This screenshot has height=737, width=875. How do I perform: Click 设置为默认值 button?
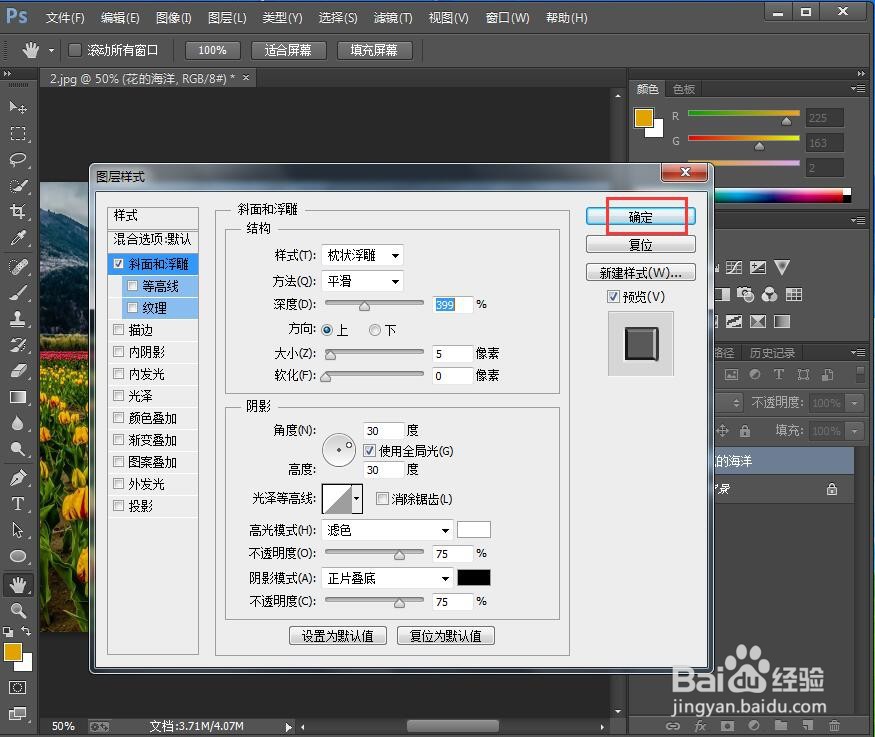pyautogui.click(x=338, y=635)
